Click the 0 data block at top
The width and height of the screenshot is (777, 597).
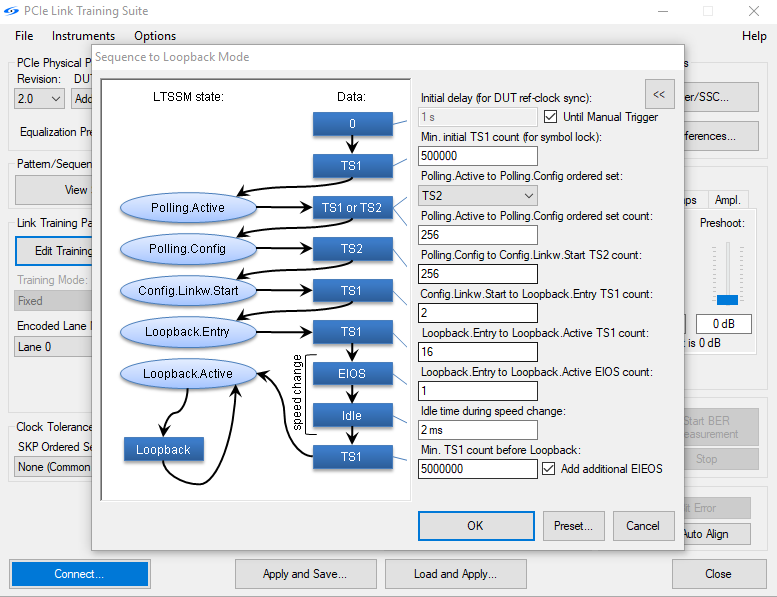pyautogui.click(x=352, y=124)
